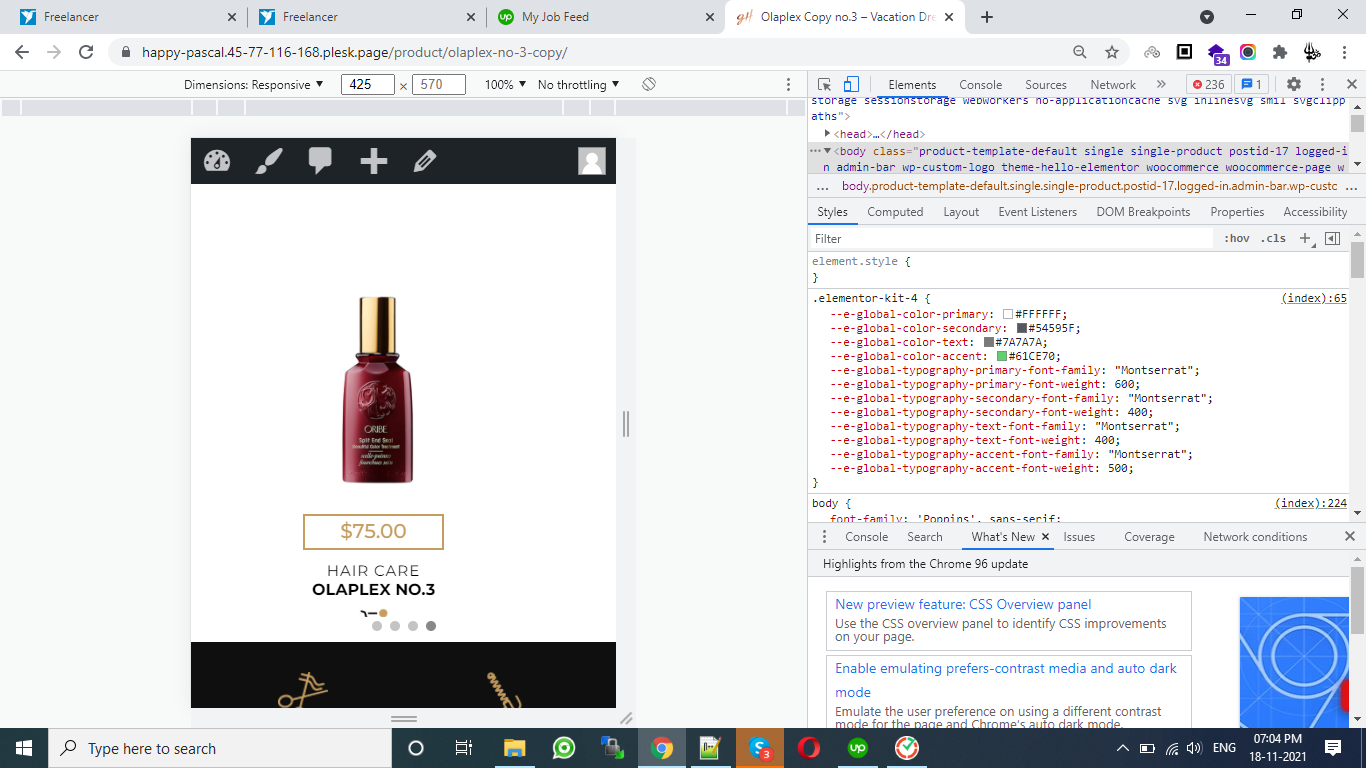Close the DevTools panel
The height and width of the screenshot is (768, 1366).
1350,84
